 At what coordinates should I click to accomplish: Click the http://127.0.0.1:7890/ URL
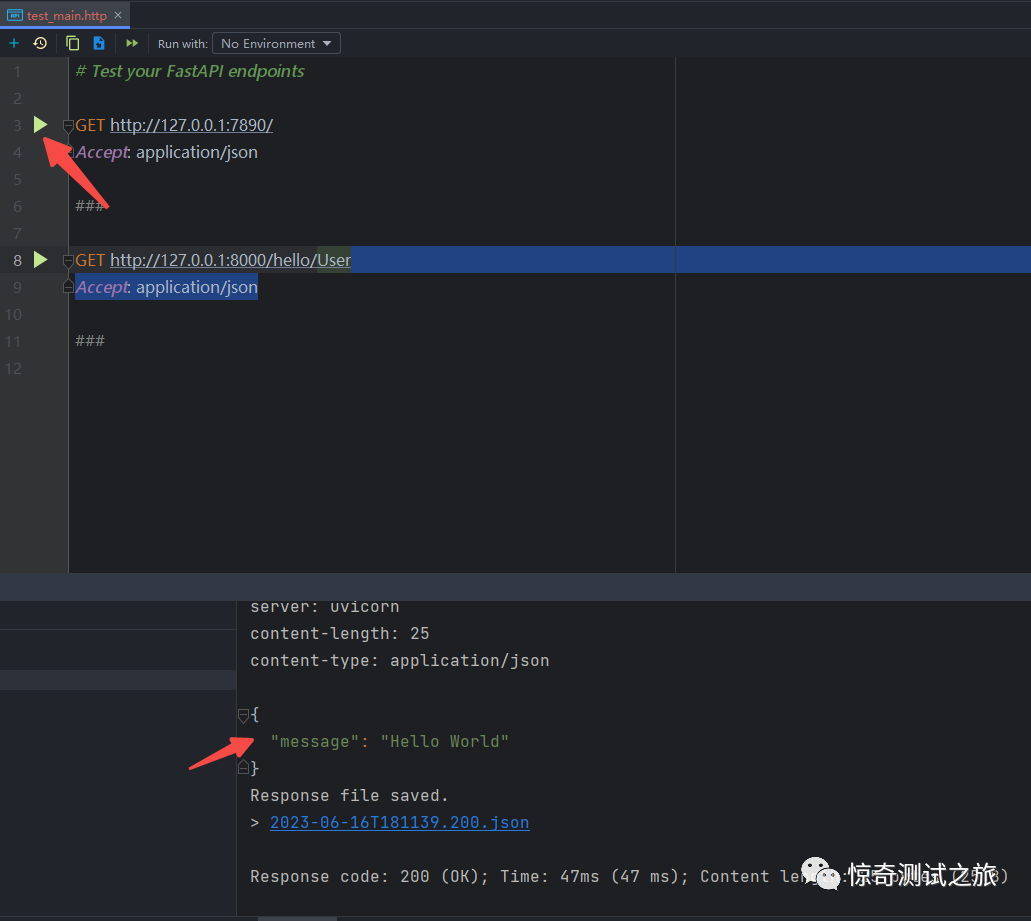click(x=191, y=124)
